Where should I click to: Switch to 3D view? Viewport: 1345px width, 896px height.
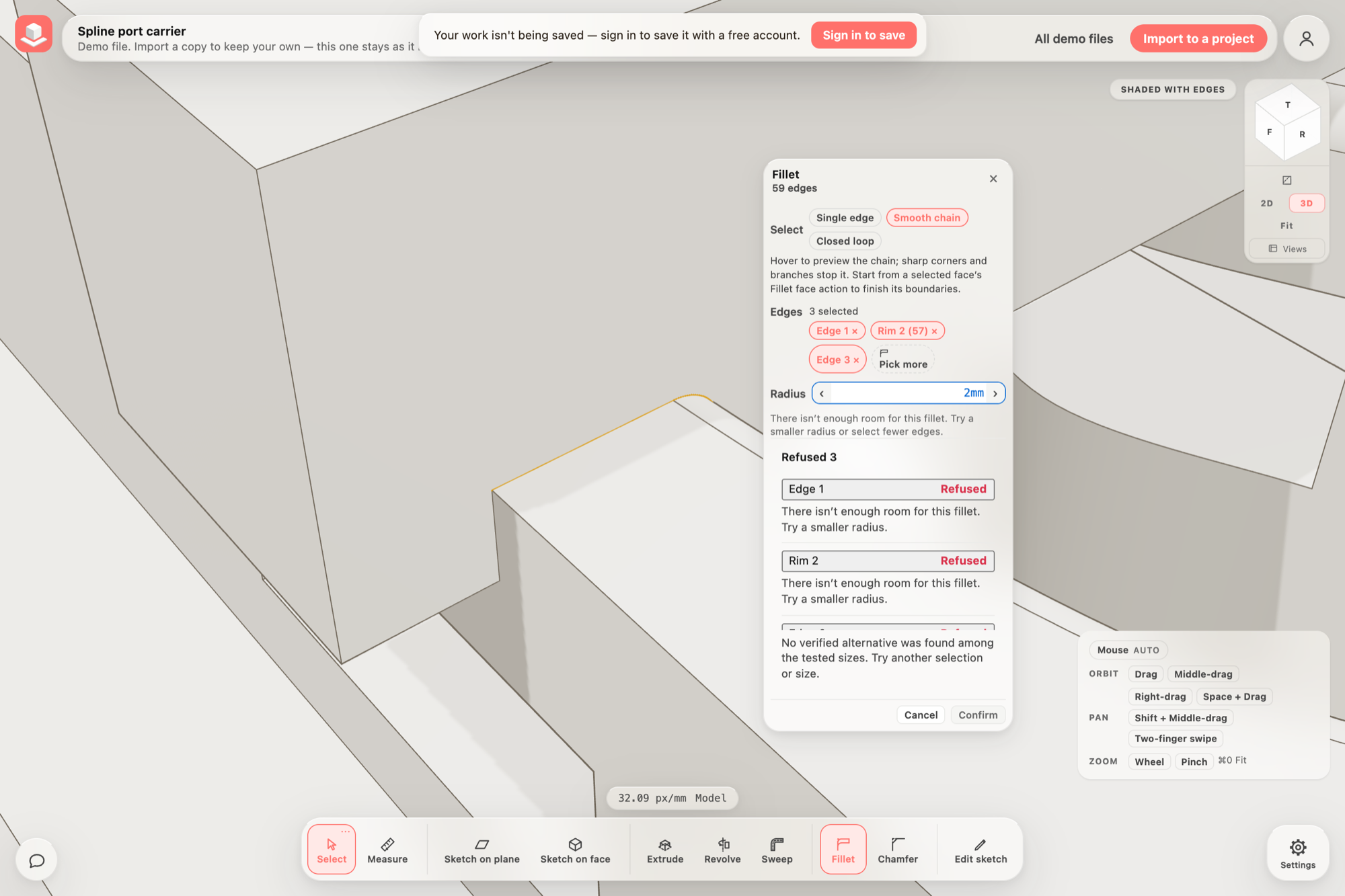pos(1306,203)
